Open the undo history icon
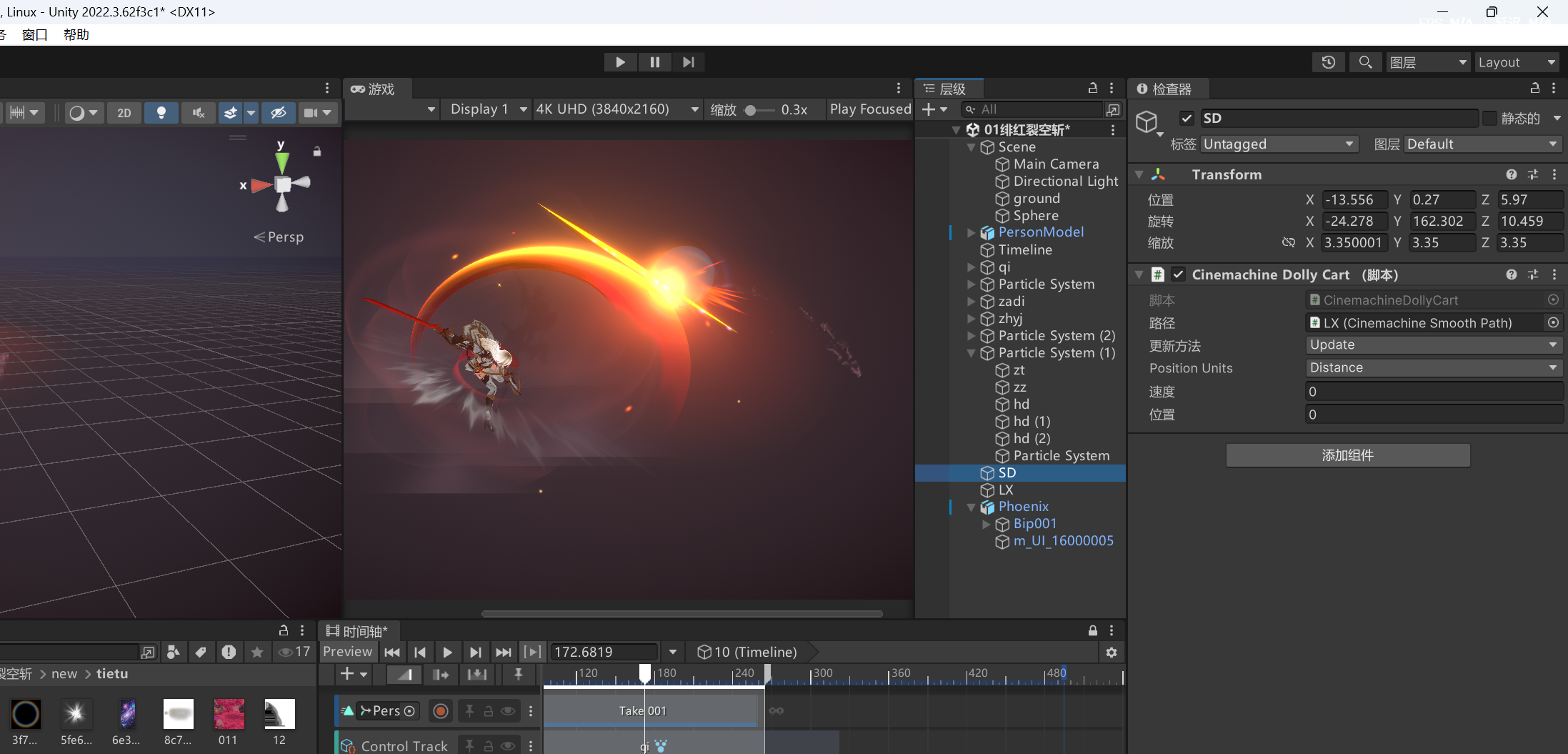Viewport: 1568px width, 754px height. click(1328, 62)
